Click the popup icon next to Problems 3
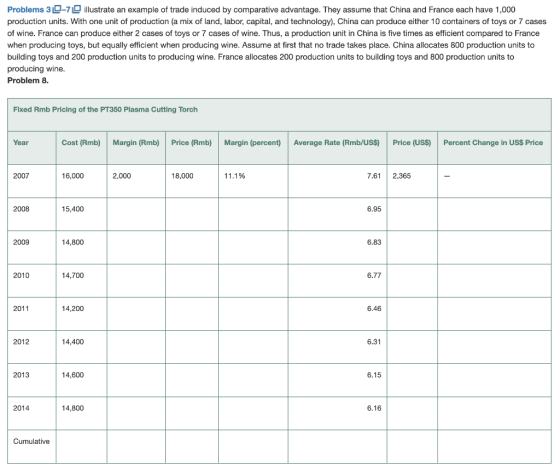This screenshot has width=560, height=468. 56,9
